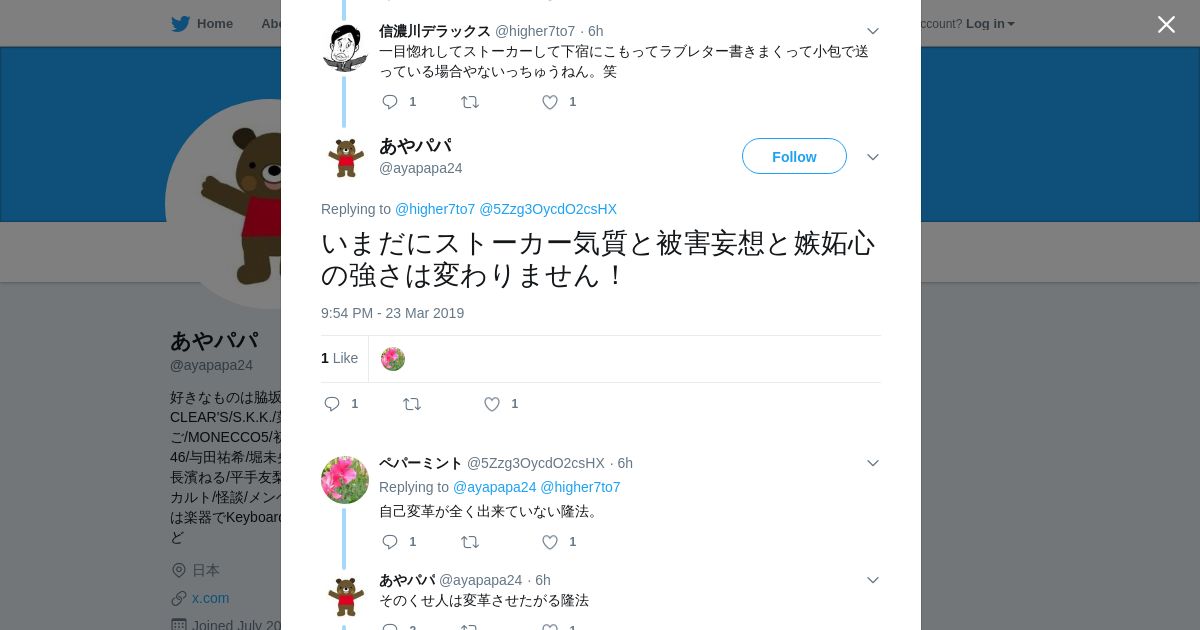This screenshot has width=1200, height=630.
Task: Retweet 信濃川デラックス's tweet
Action: [x=470, y=102]
